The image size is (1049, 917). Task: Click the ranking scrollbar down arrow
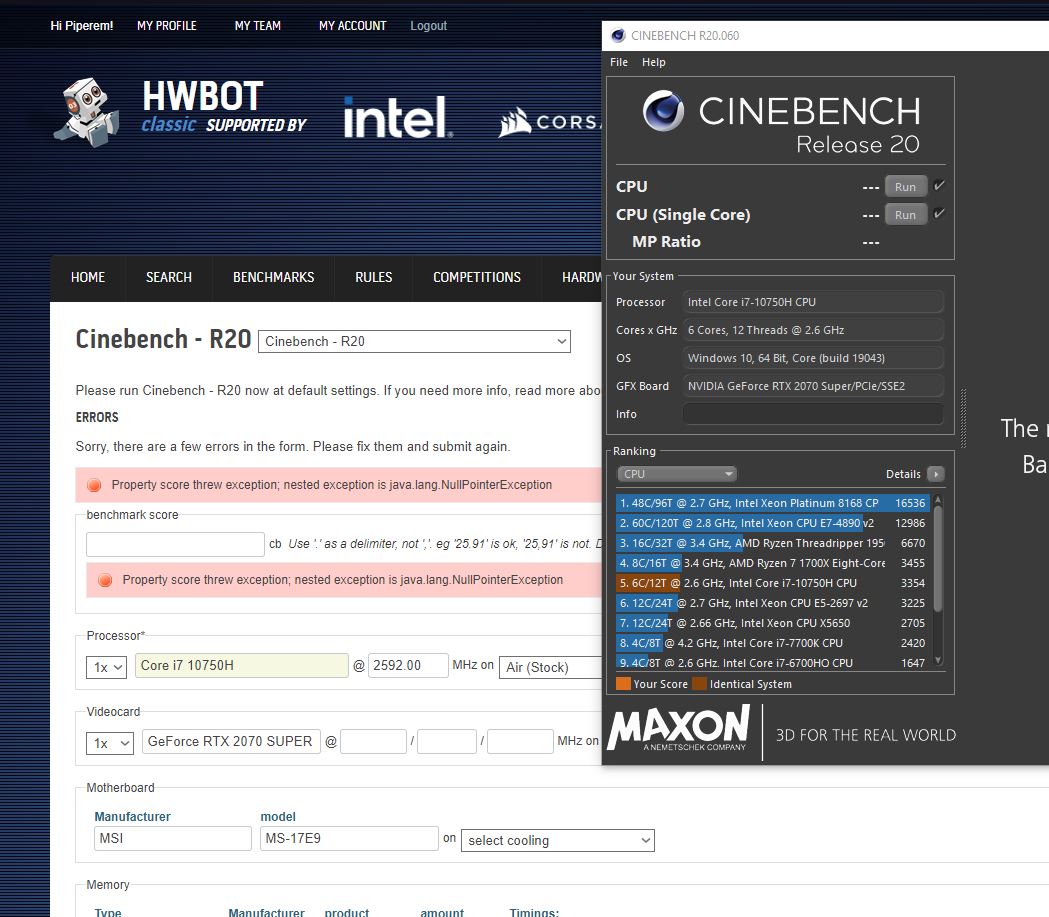click(x=938, y=660)
